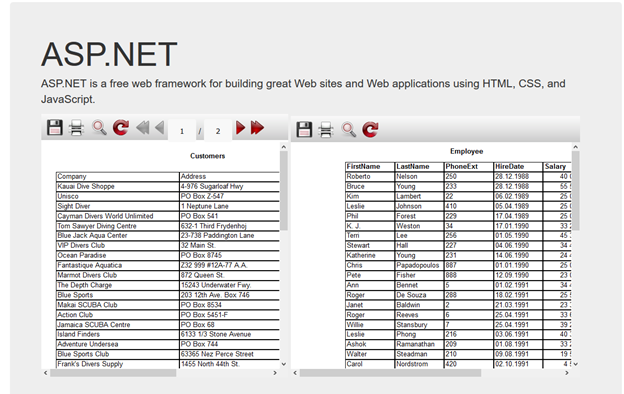Click address 872 Queen St.

(x=230, y=275)
